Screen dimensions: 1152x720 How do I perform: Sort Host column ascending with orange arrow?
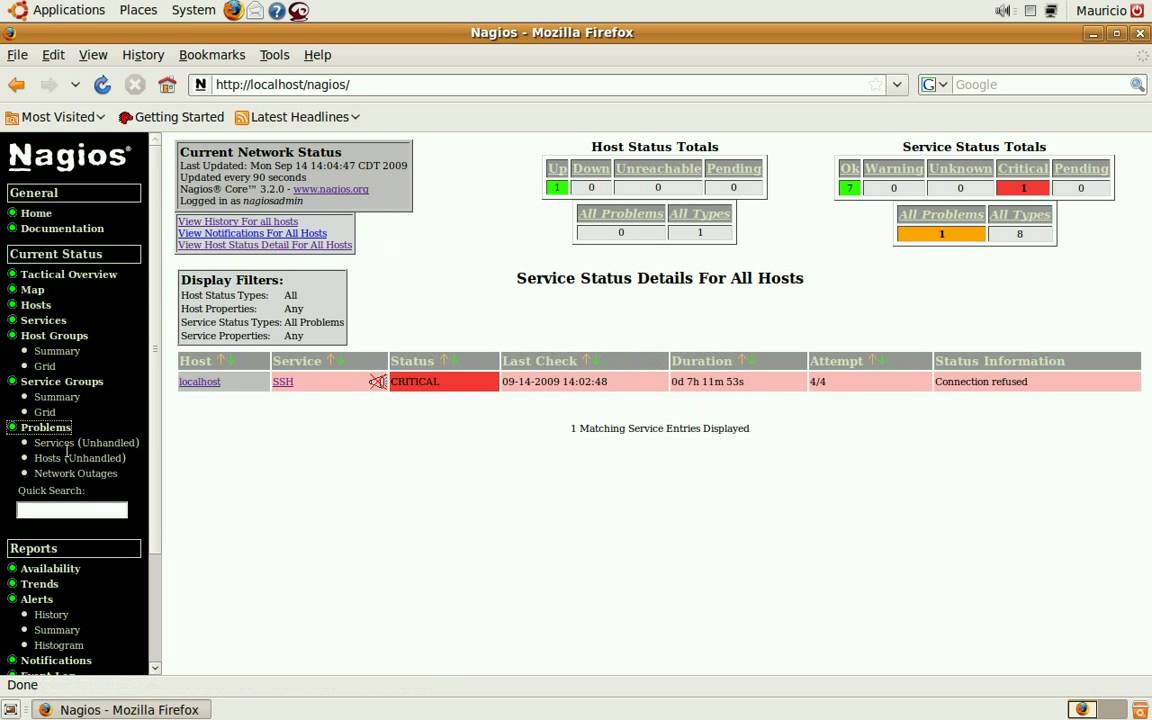click(x=220, y=360)
